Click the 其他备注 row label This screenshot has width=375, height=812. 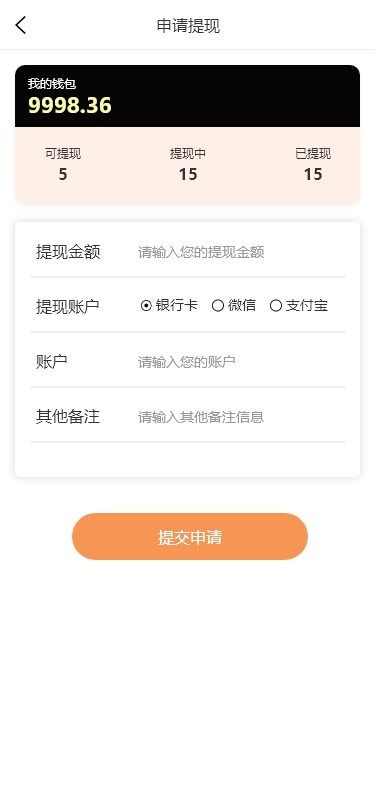click(68, 416)
